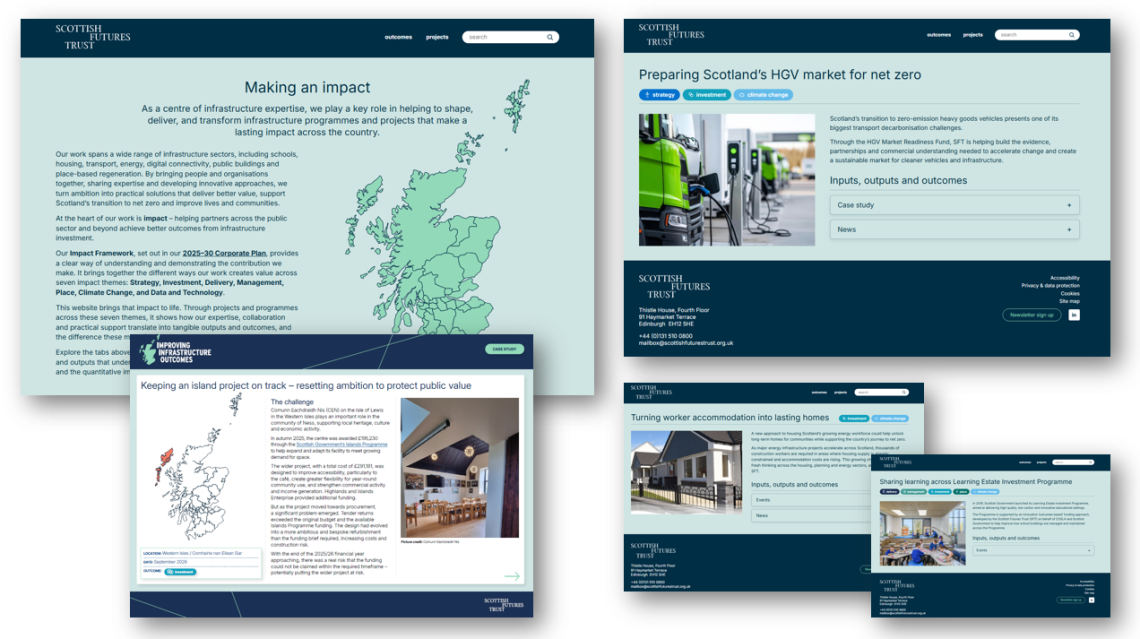Click Scottish Futures Trust logo in HGV page header
Screen dimensions: 1140x639
click(x=671, y=35)
